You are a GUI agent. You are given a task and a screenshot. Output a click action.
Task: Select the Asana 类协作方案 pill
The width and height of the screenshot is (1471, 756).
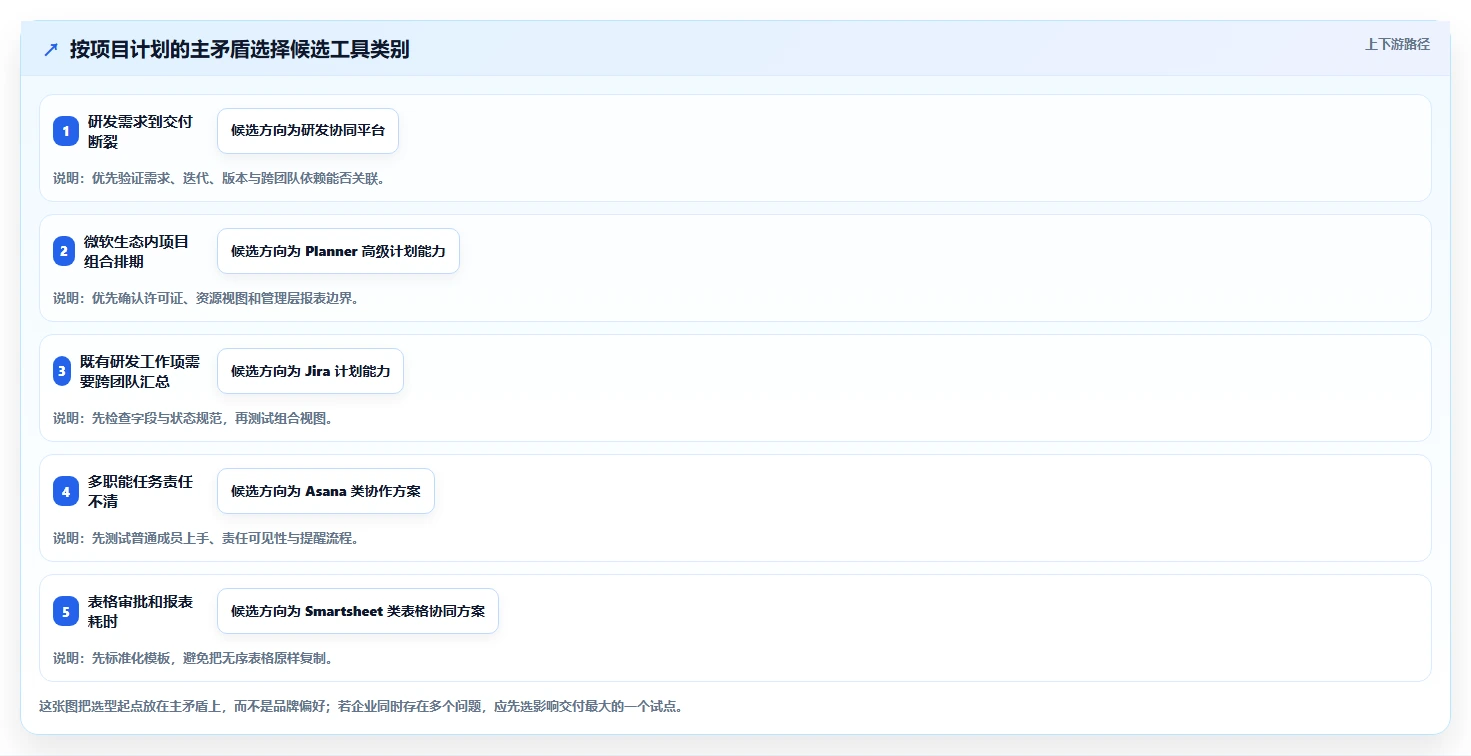(x=326, y=491)
